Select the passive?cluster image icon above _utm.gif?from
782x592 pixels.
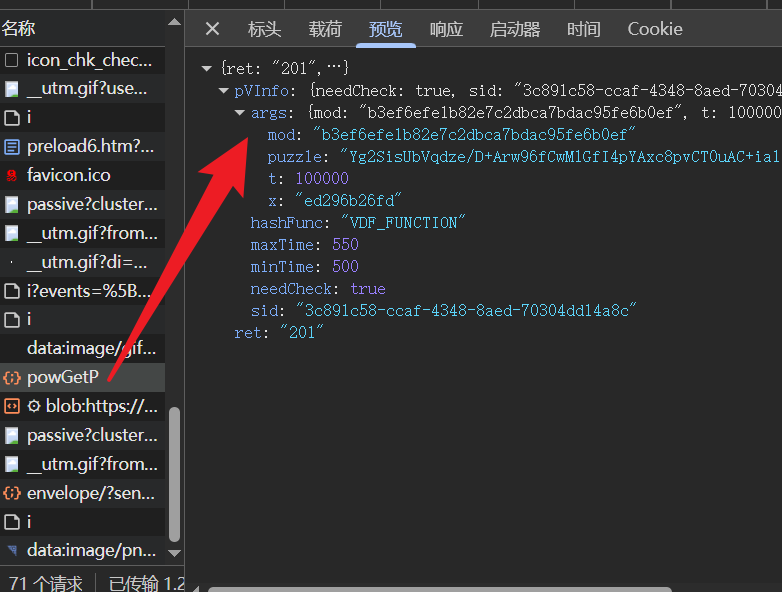point(11,204)
